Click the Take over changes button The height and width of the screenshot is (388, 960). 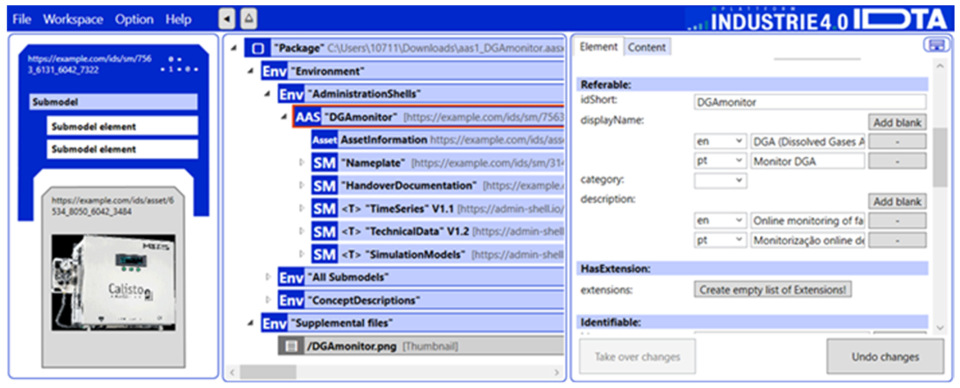(x=637, y=357)
